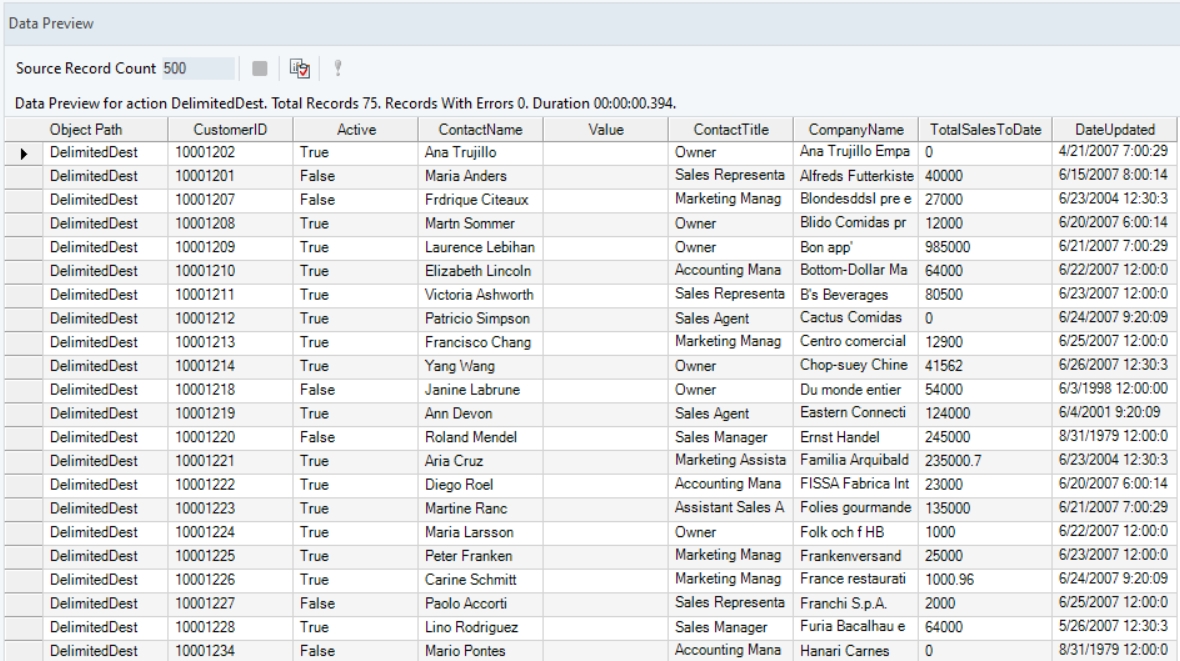This screenshot has width=1180, height=661.
Task: Click the TotalSalesToDate column header
Action: pyautogui.click(x=979, y=130)
